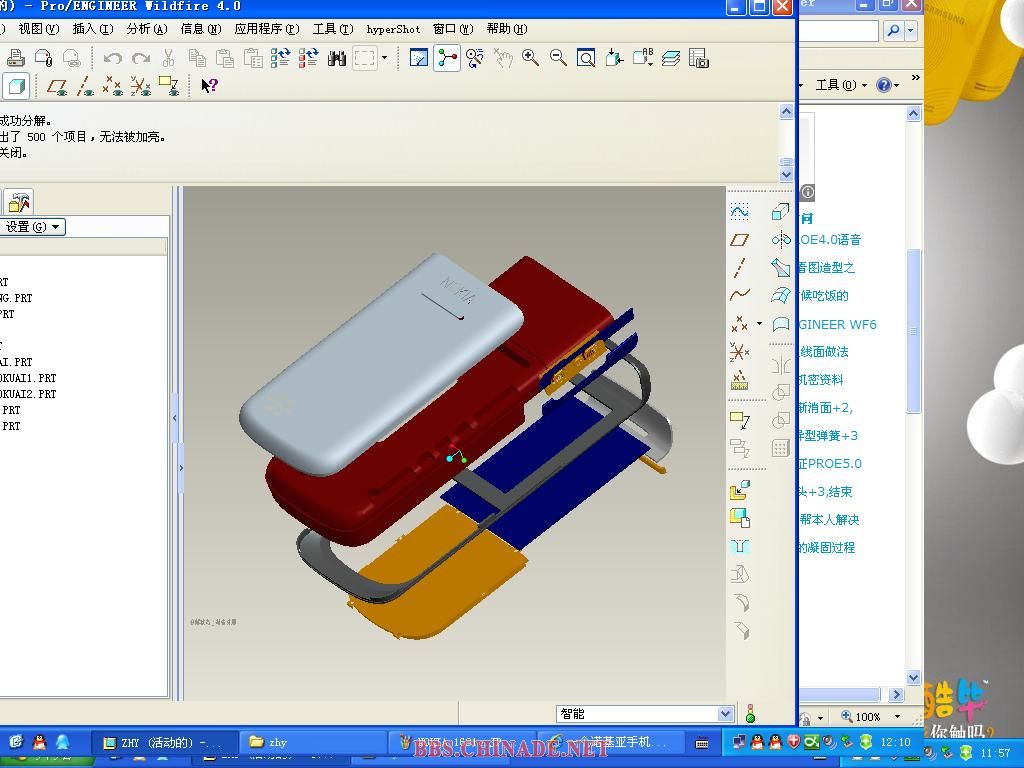This screenshot has height=768, width=1024.
Task: Toggle coordinate systems display
Action: [140, 86]
